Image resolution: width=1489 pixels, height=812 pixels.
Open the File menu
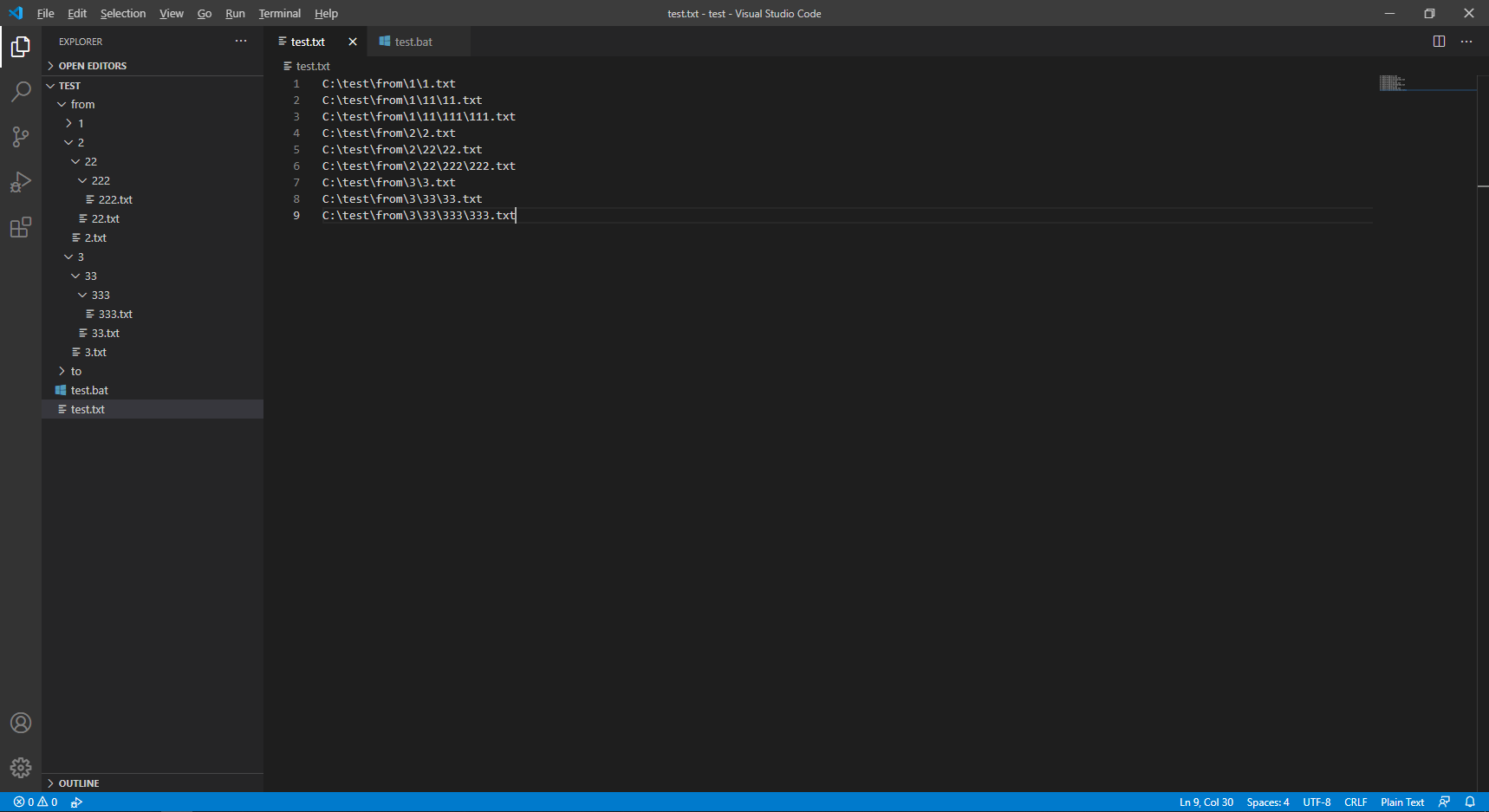(46, 13)
